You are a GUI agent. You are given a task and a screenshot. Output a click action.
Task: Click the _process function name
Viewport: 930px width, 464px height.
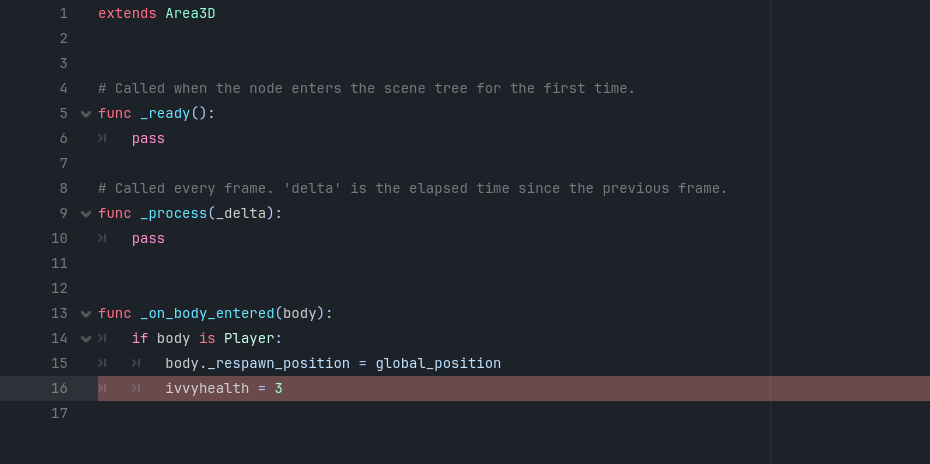pos(173,214)
